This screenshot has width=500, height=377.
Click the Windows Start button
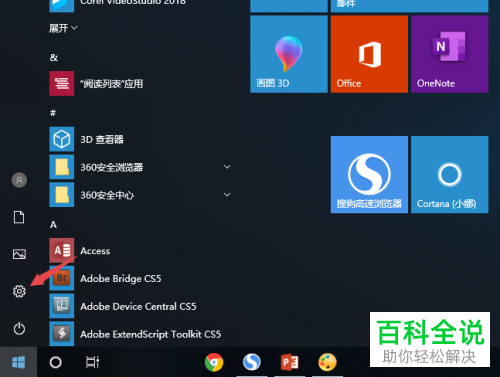click(x=18, y=362)
